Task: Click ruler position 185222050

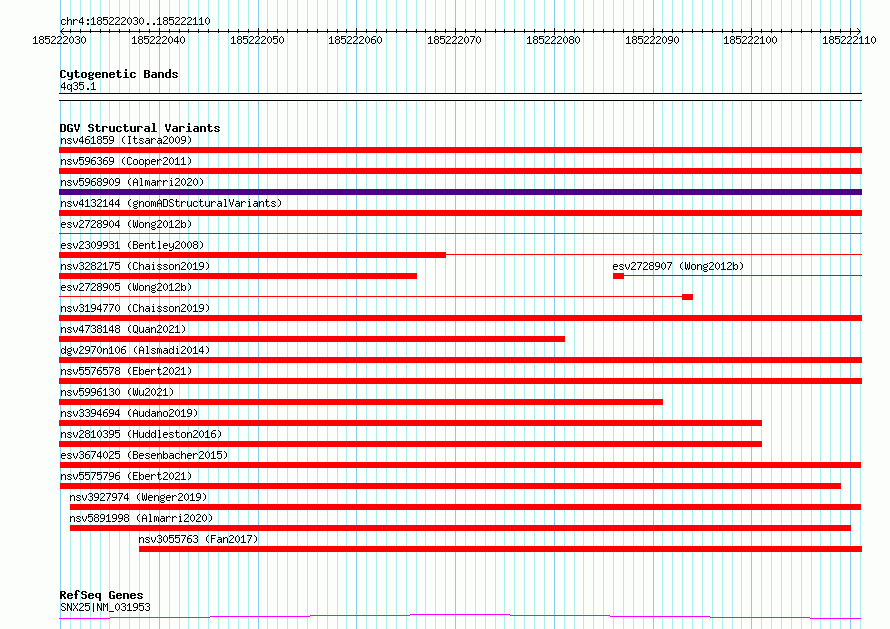Action: 257,40
